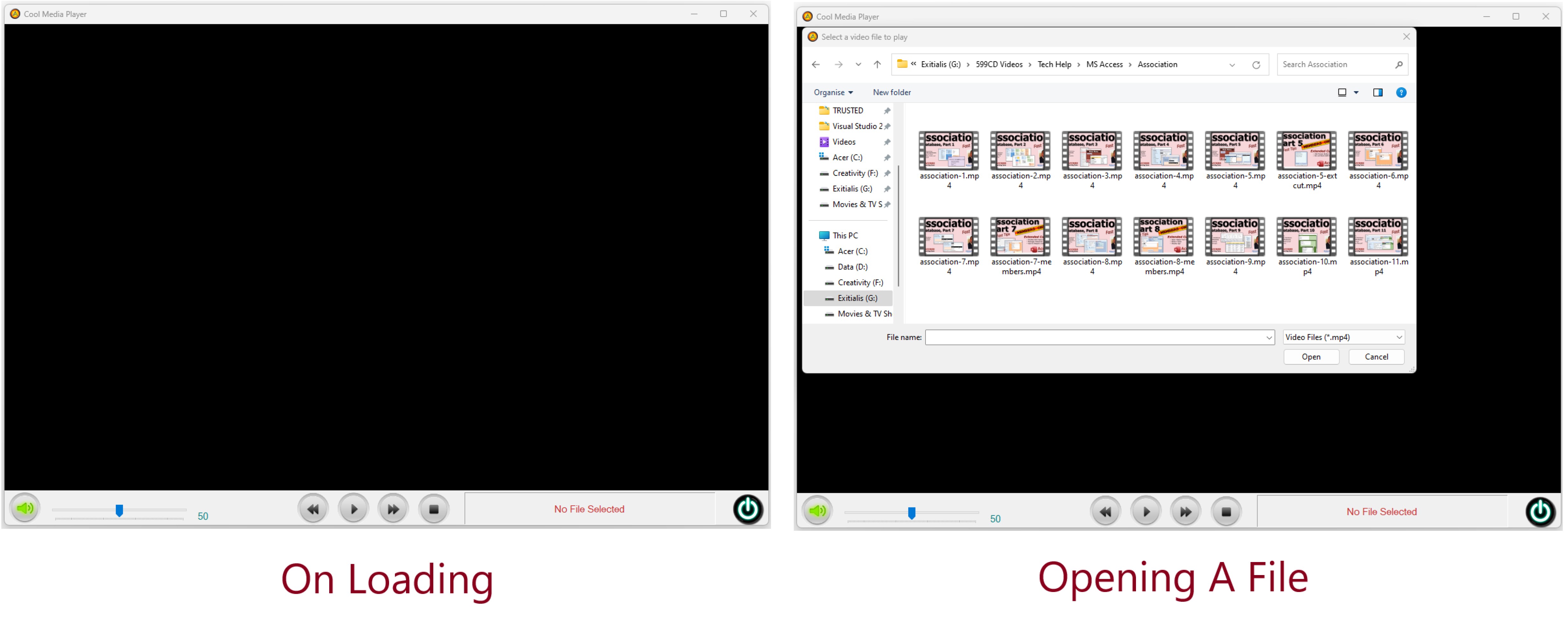Click New folder in the dialog toolbar
The width and height of the screenshot is (1568, 620).
891,93
